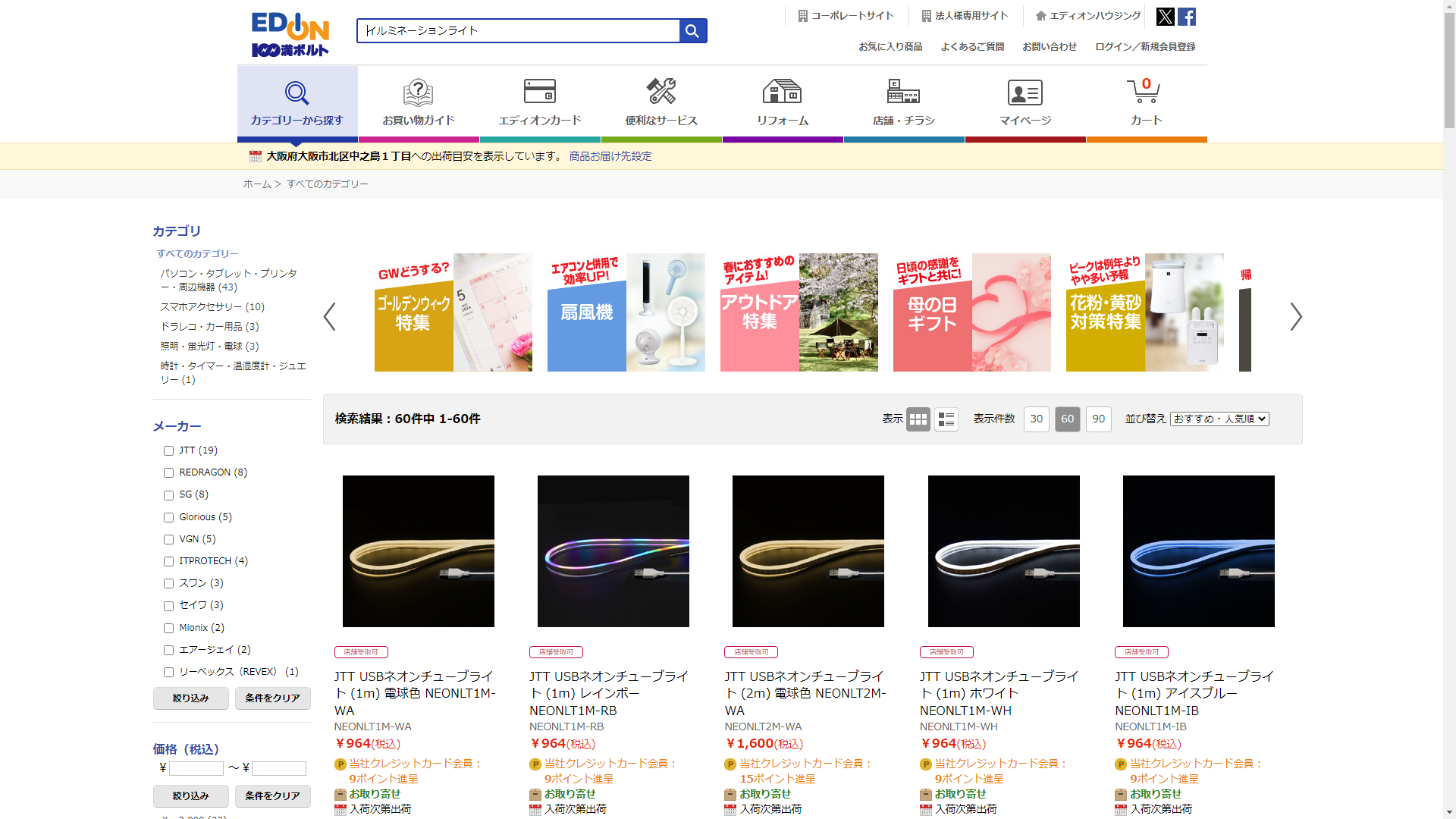Show 90 items per page
The image size is (1456, 819).
[x=1098, y=419]
